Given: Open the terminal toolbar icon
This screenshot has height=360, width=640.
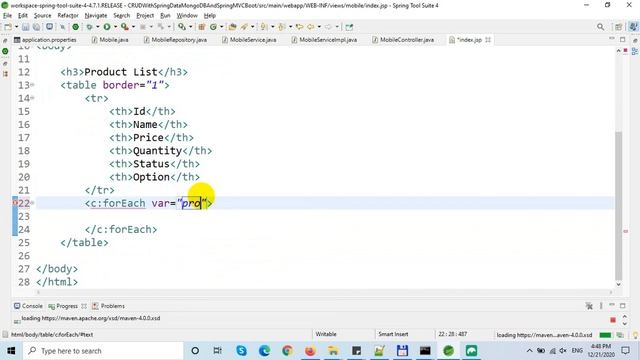Looking at the screenshot, I should click(49, 27).
